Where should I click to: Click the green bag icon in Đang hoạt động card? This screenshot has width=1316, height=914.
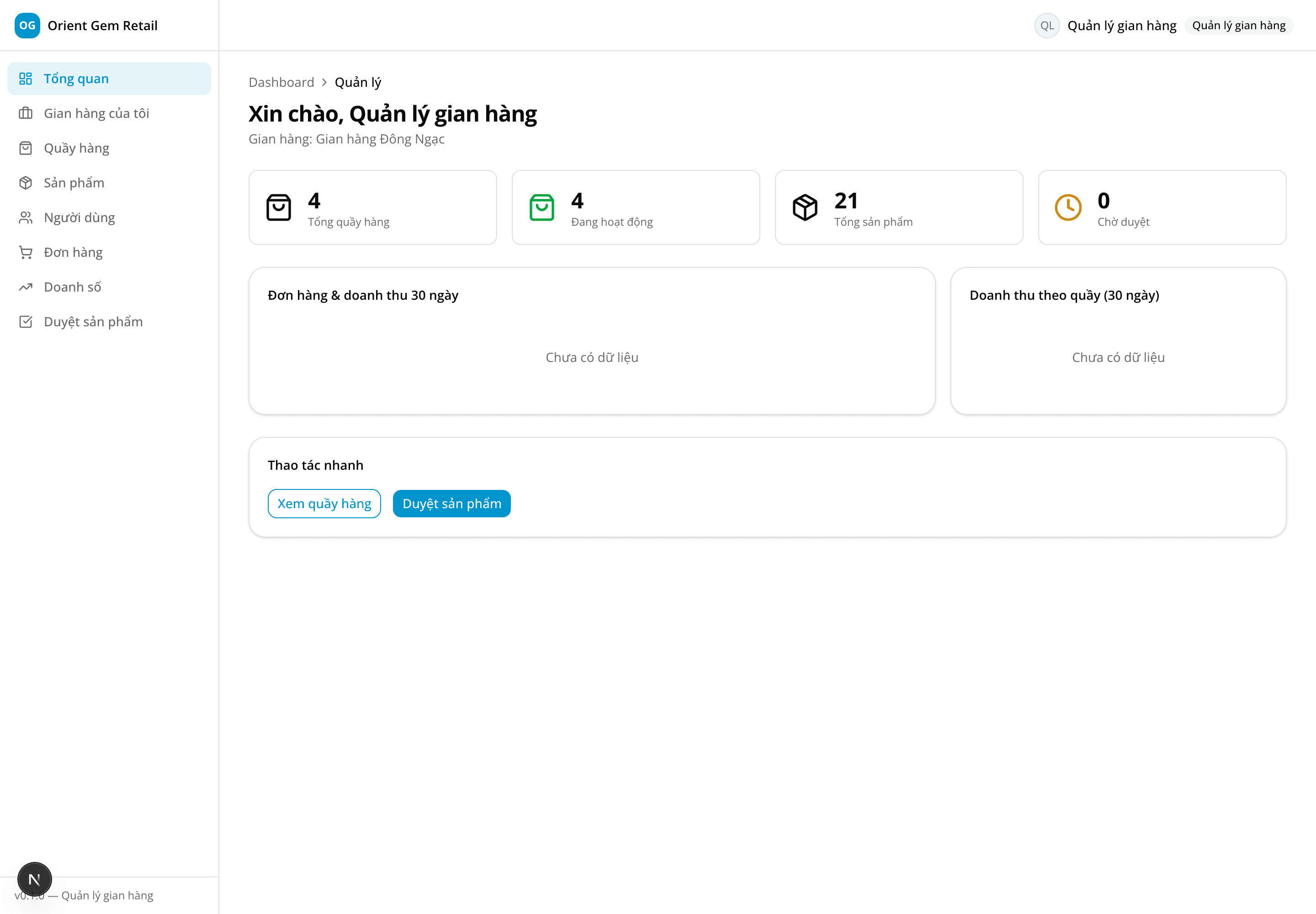tap(542, 207)
